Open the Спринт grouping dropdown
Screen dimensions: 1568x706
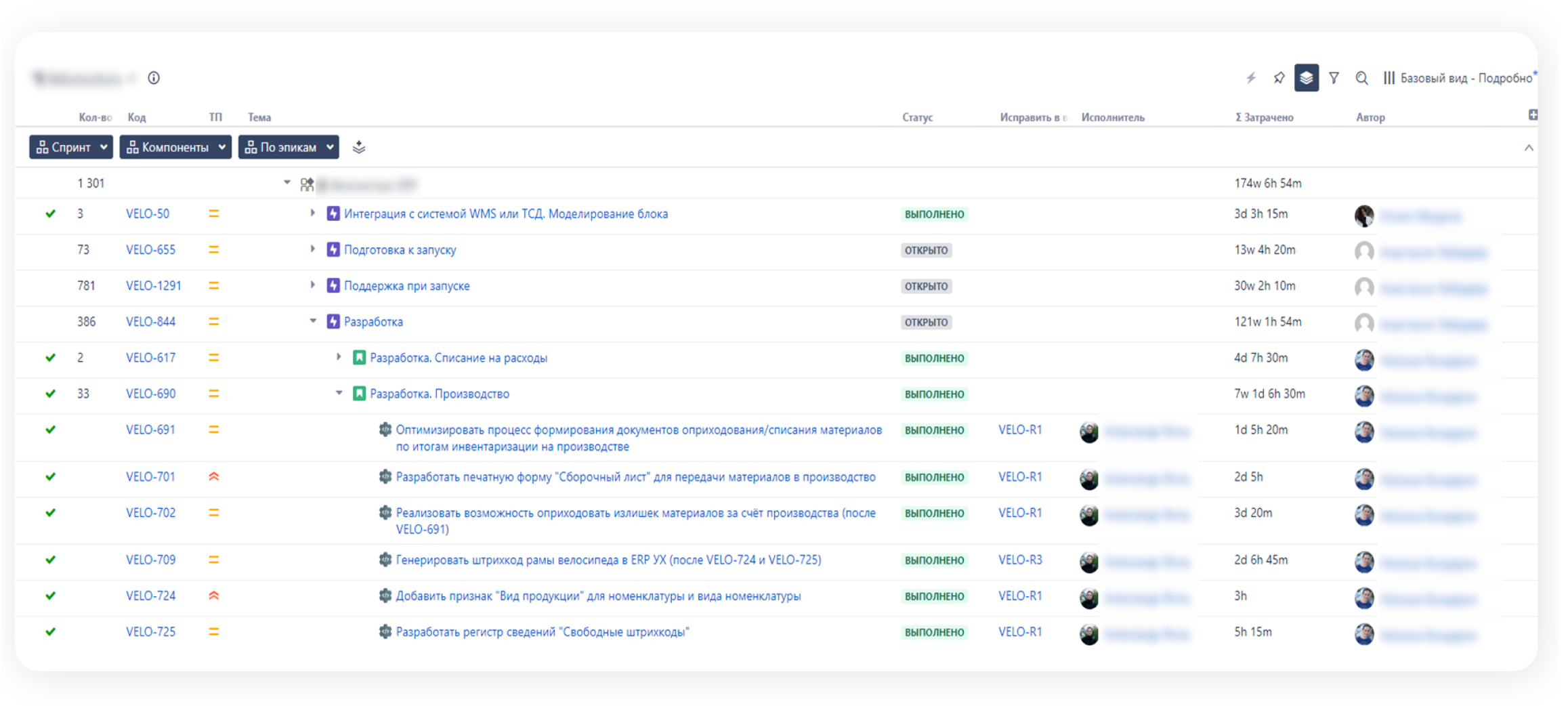71,147
